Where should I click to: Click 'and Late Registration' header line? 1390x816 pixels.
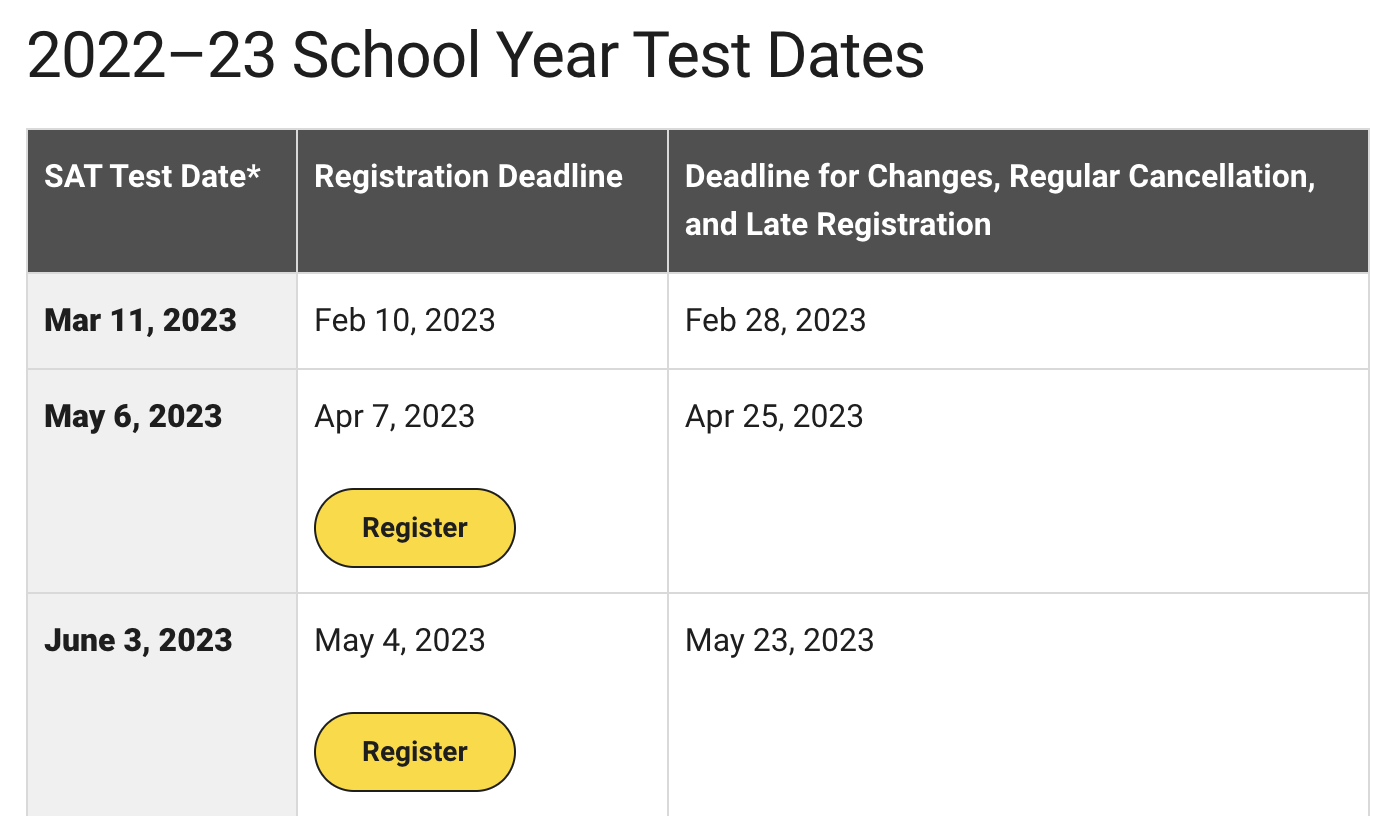(837, 224)
